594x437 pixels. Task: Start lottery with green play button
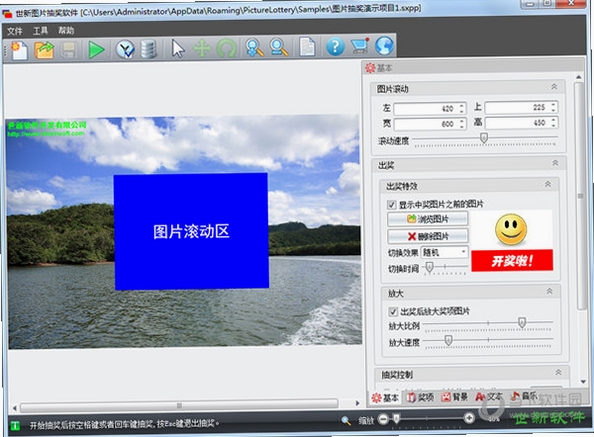[x=96, y=50]
